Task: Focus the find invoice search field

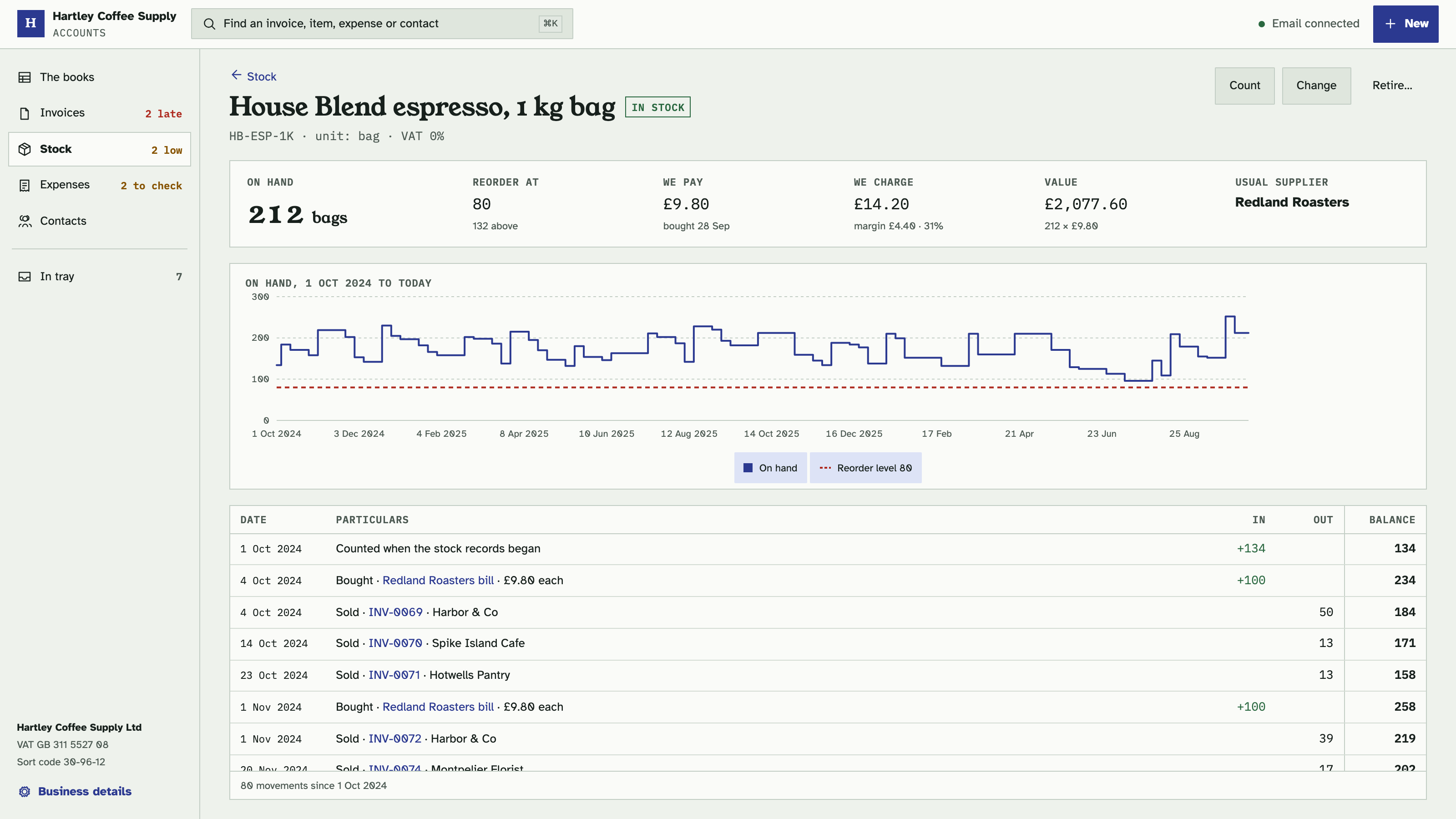Action: coord(382,24)
